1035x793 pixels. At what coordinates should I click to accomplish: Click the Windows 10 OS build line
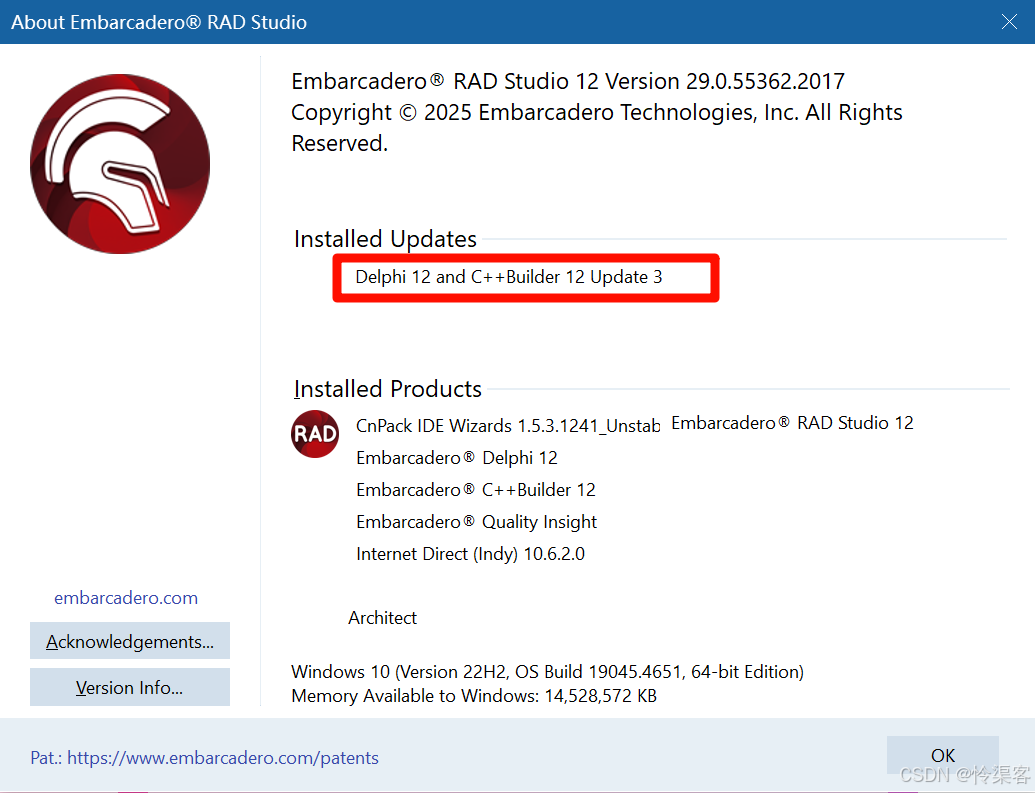547,672
